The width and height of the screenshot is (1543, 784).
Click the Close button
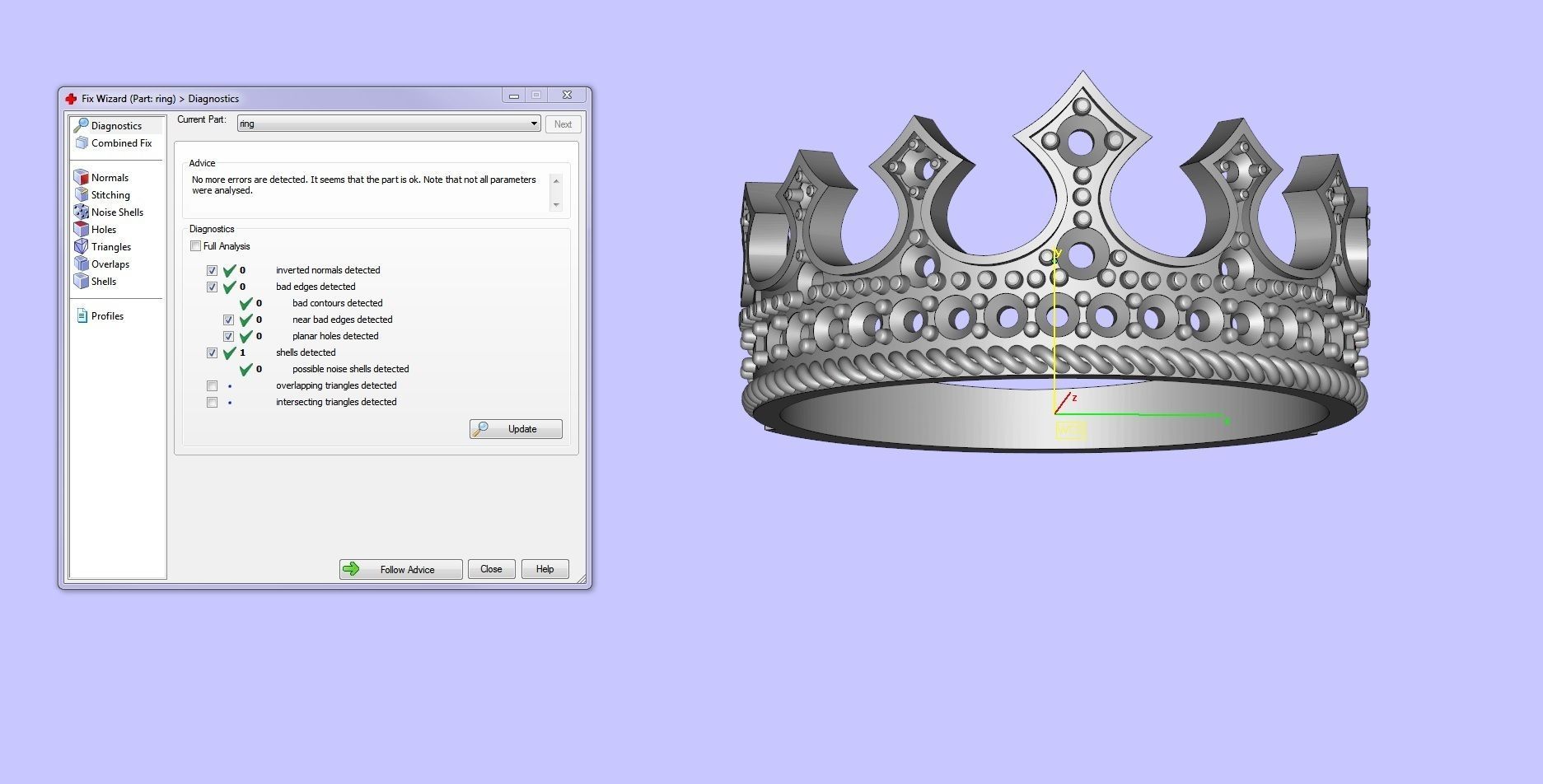tap(491, 569)
